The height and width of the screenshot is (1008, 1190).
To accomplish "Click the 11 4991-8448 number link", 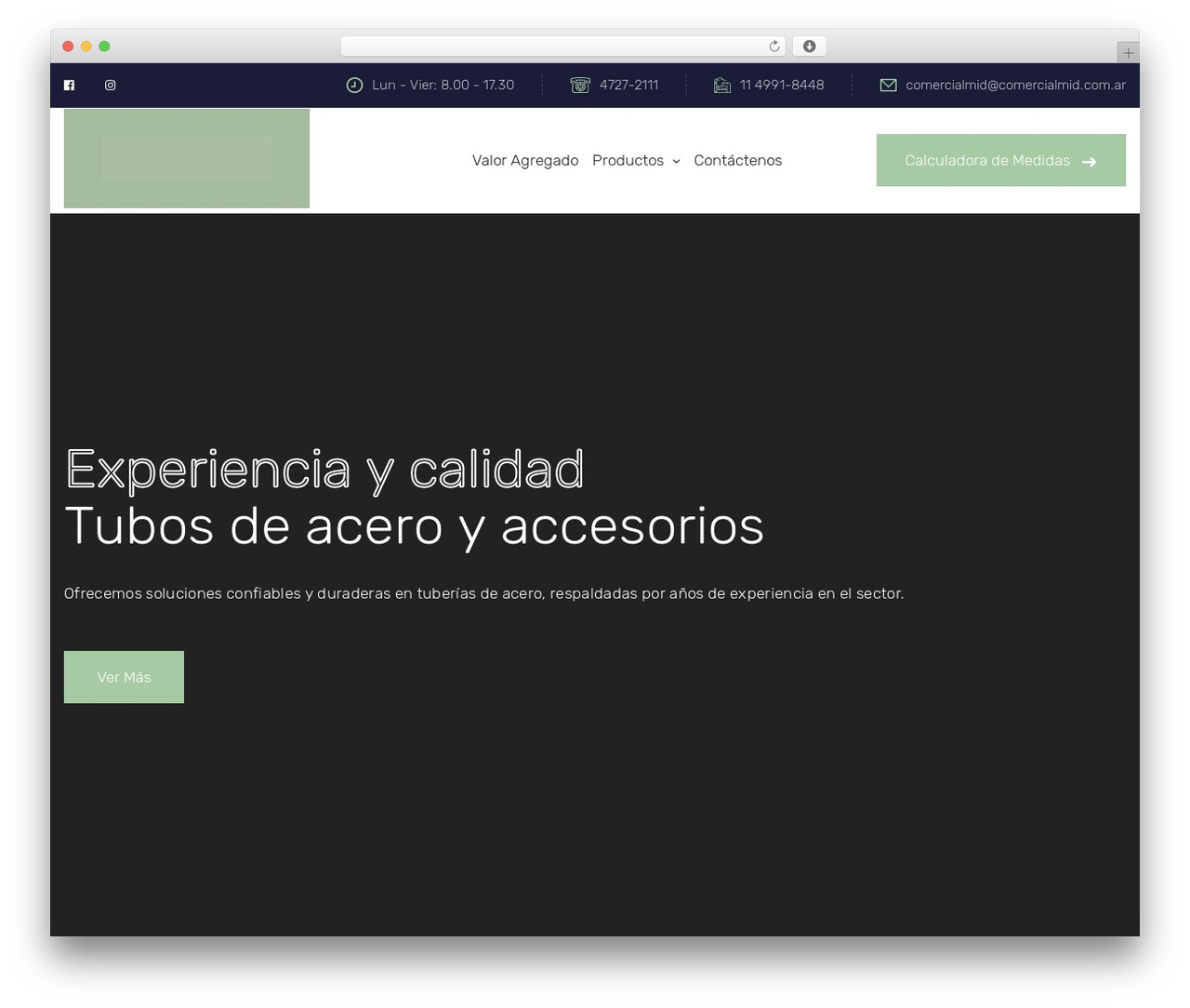I will pos(782,86).
